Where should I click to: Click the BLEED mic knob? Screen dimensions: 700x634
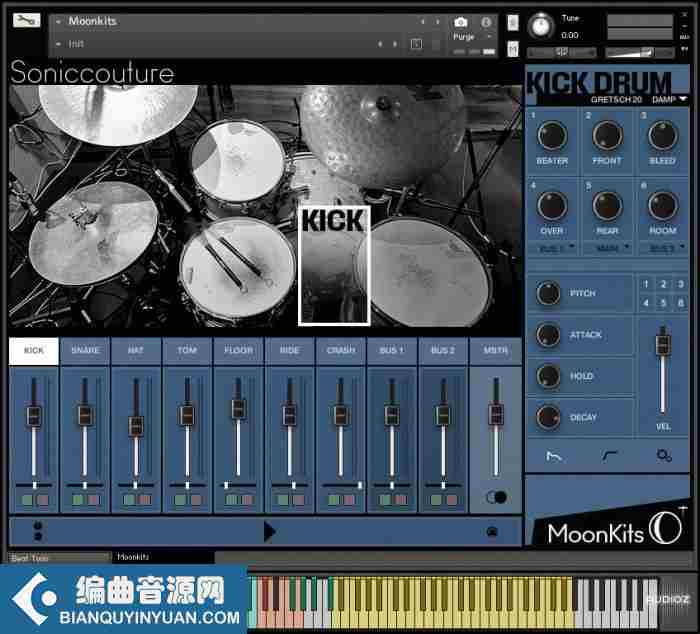(663, 135)
